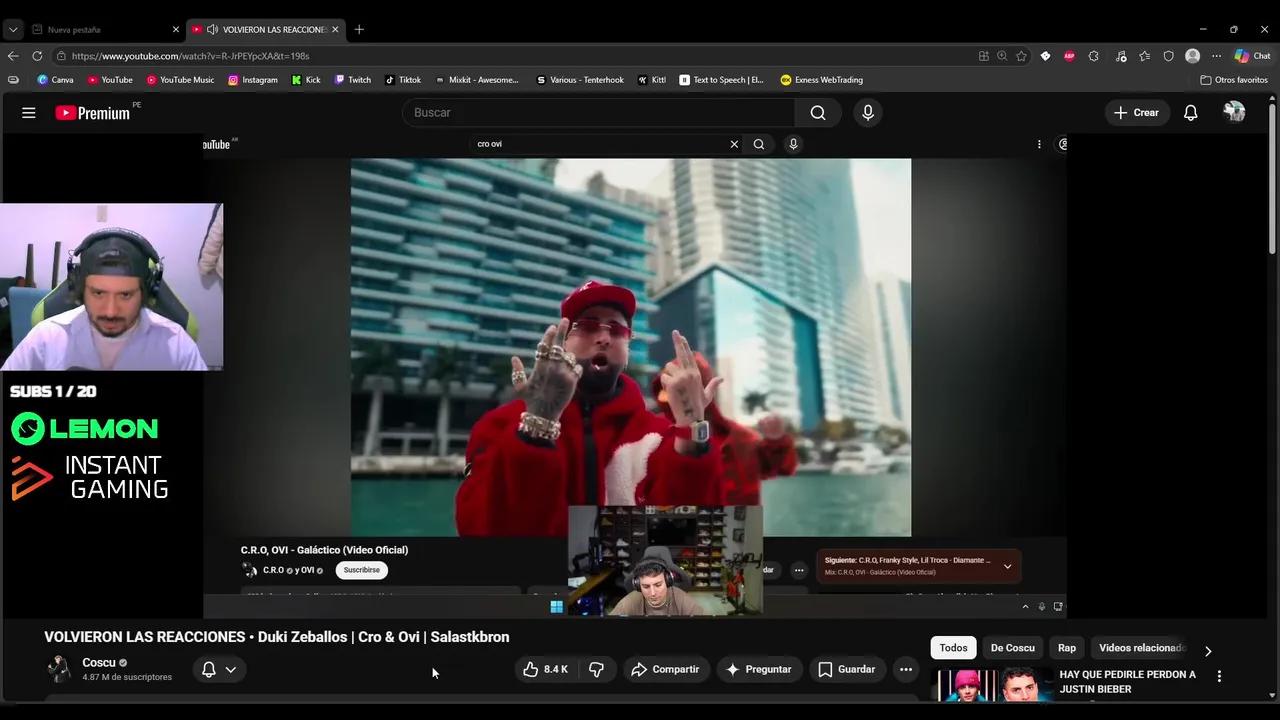The height and width of the screenshot is (720, 1280).
Task: Expand the Otros favoritos folder
Action: tap(1234, 80)
